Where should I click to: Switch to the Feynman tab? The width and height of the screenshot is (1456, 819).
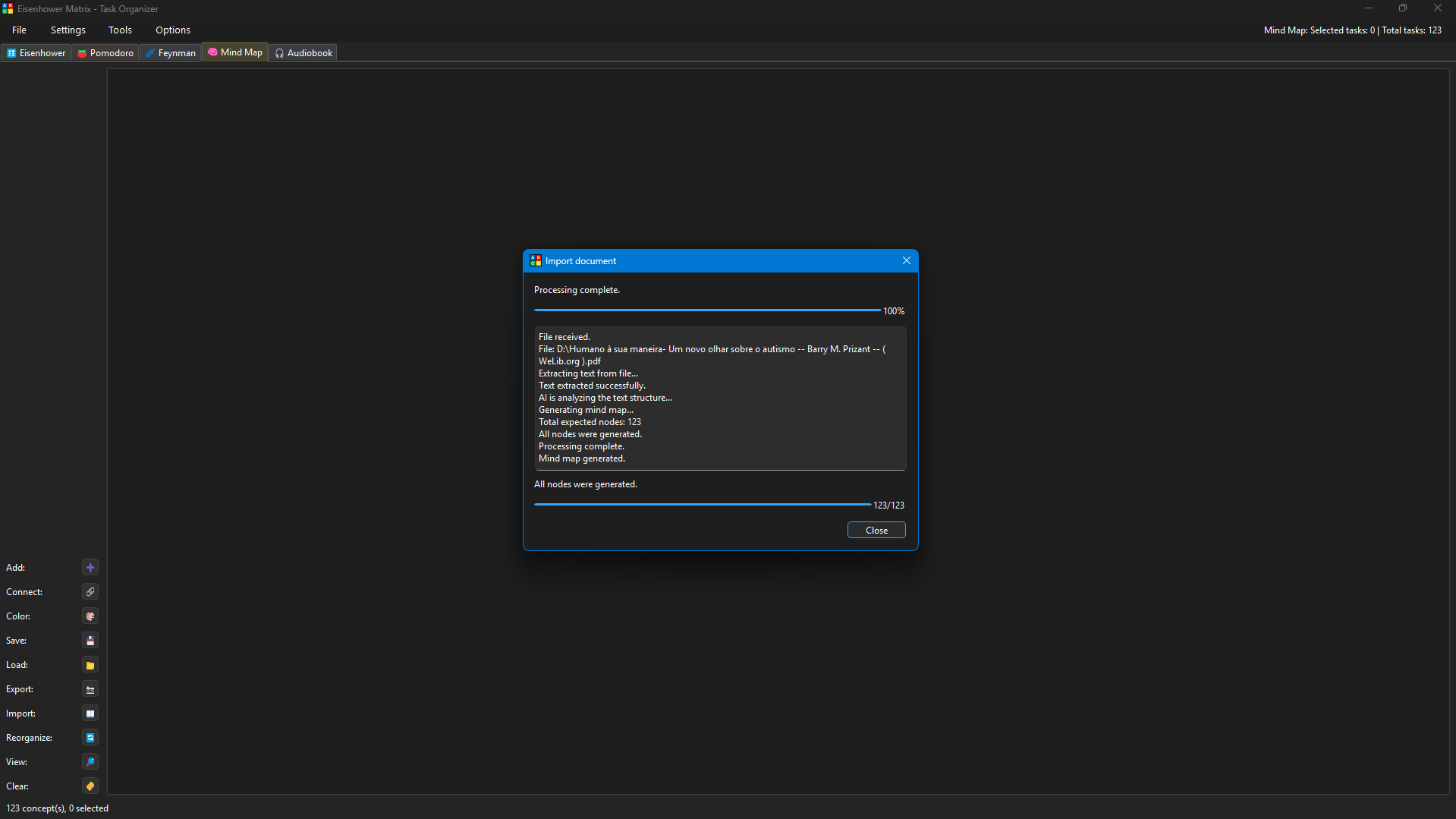(171, 53)
